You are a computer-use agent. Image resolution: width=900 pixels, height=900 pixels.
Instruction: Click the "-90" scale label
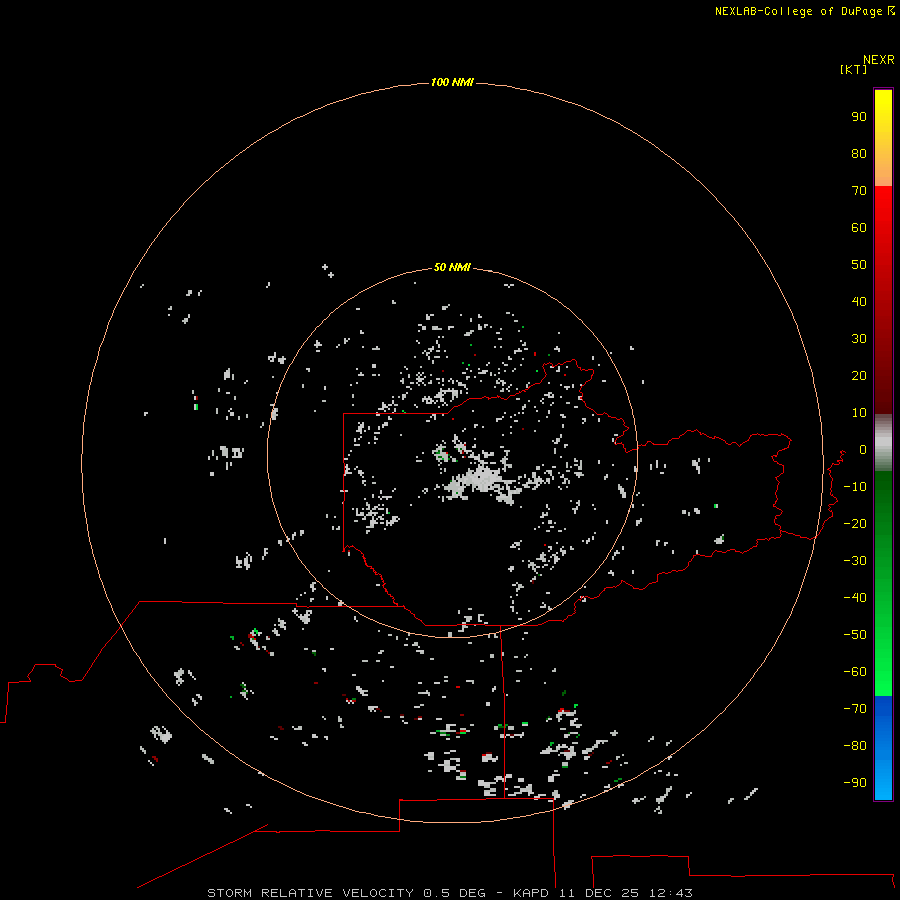tap(855, 782)
